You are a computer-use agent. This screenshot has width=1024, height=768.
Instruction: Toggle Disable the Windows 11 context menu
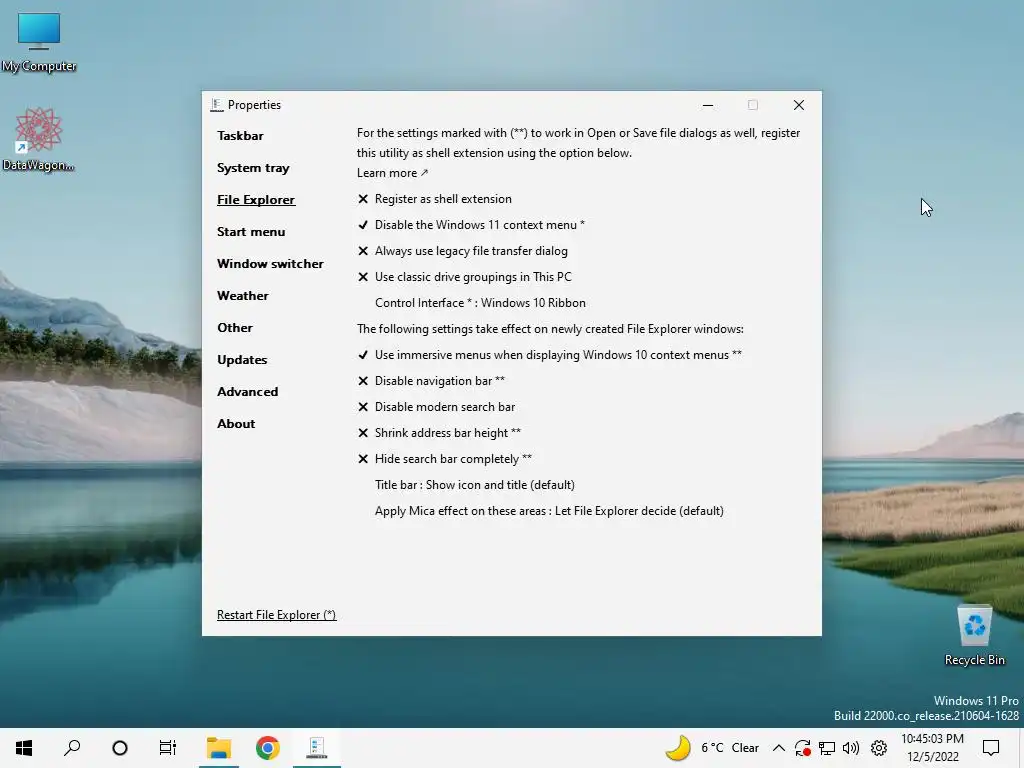[x=471, y=225]
